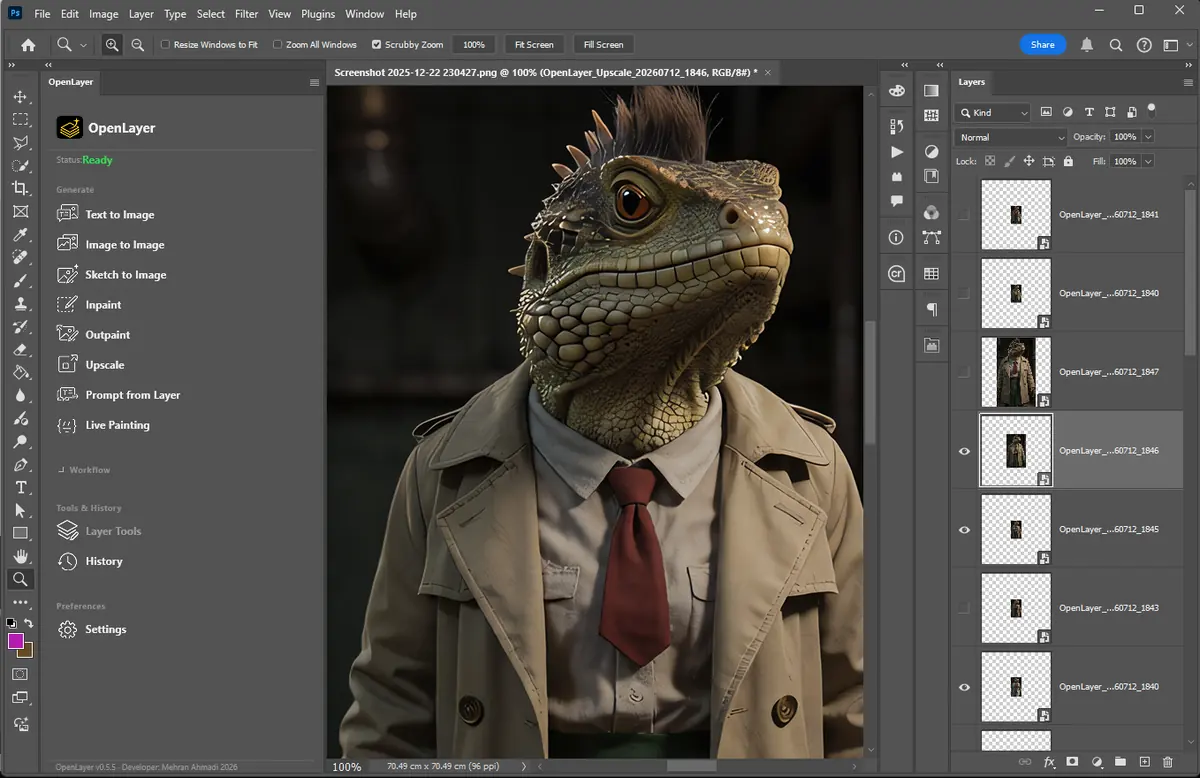Screen dimensions: 1200x778
Task: Open Text to Image in OpenLayer
Action: pyautogui.click(x=106, y=214)
